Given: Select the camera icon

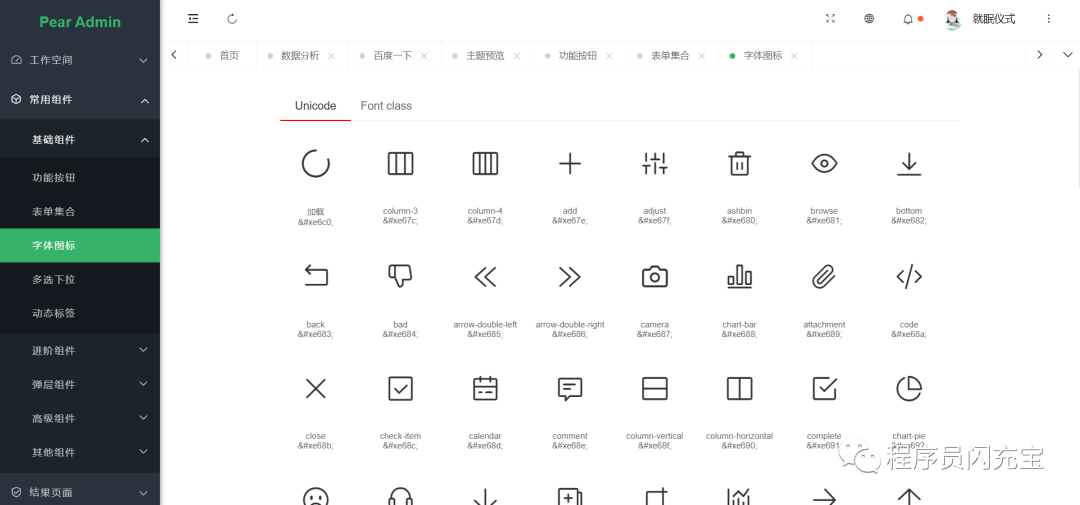Looking at the screenshot, I should pos(654,277).
